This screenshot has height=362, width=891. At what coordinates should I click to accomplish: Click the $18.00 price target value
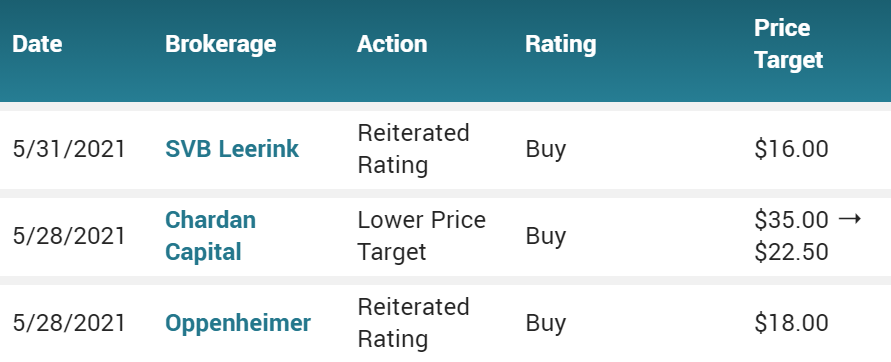coord(791,323)
